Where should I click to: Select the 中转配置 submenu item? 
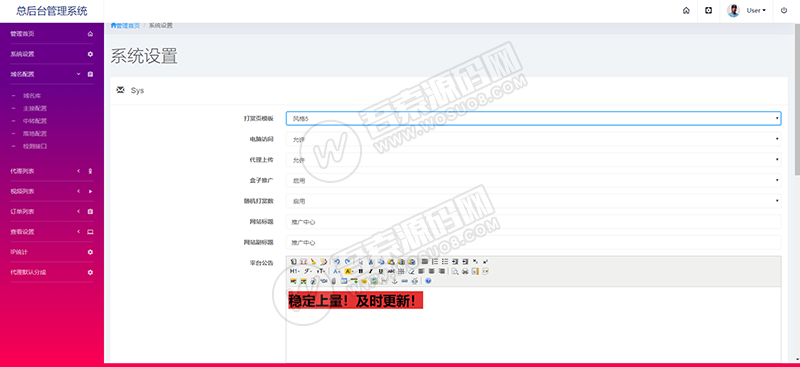(x=35, y=121)
